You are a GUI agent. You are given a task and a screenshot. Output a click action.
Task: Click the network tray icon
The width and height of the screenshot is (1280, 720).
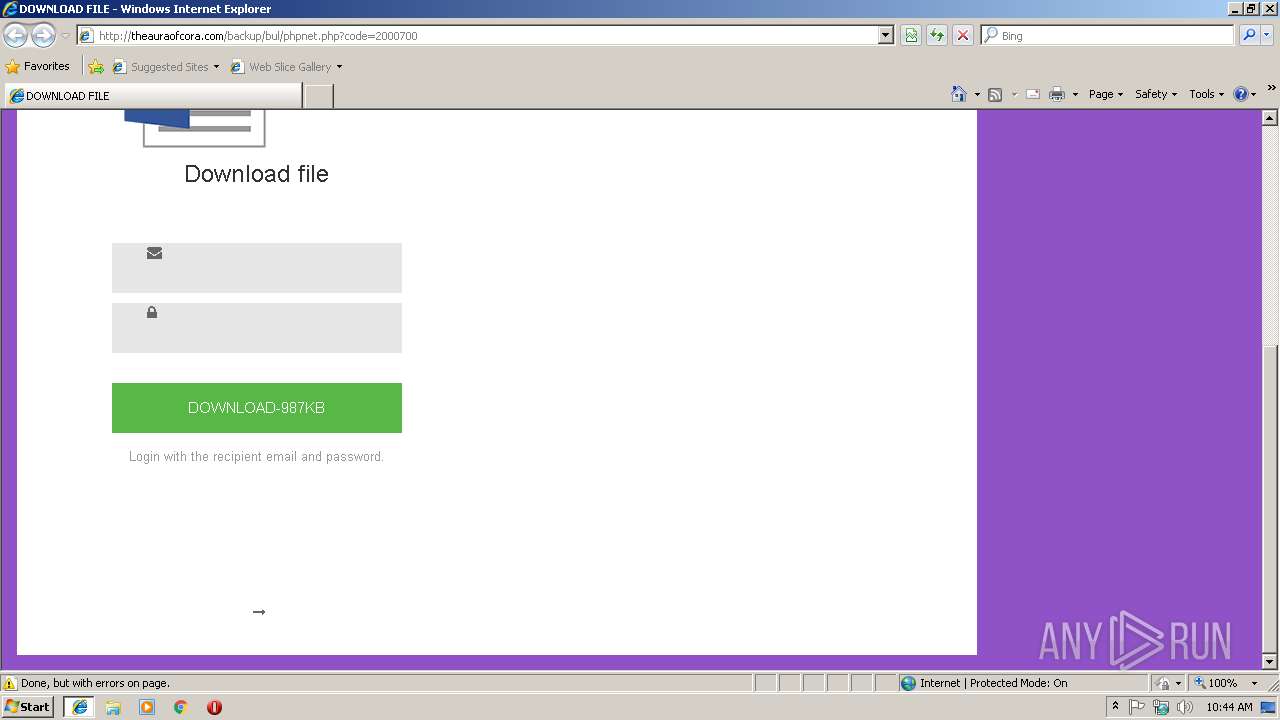coord(1161,707)
